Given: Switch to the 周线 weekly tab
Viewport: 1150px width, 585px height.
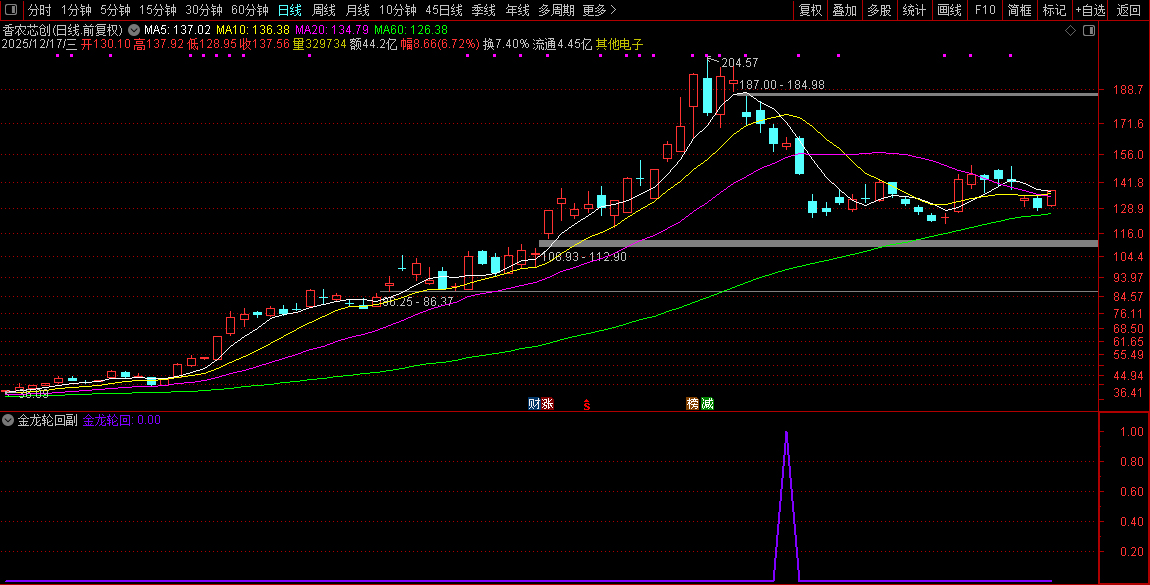Looking at the screenshot, I should pyautogui.click(x=324, y=11).
